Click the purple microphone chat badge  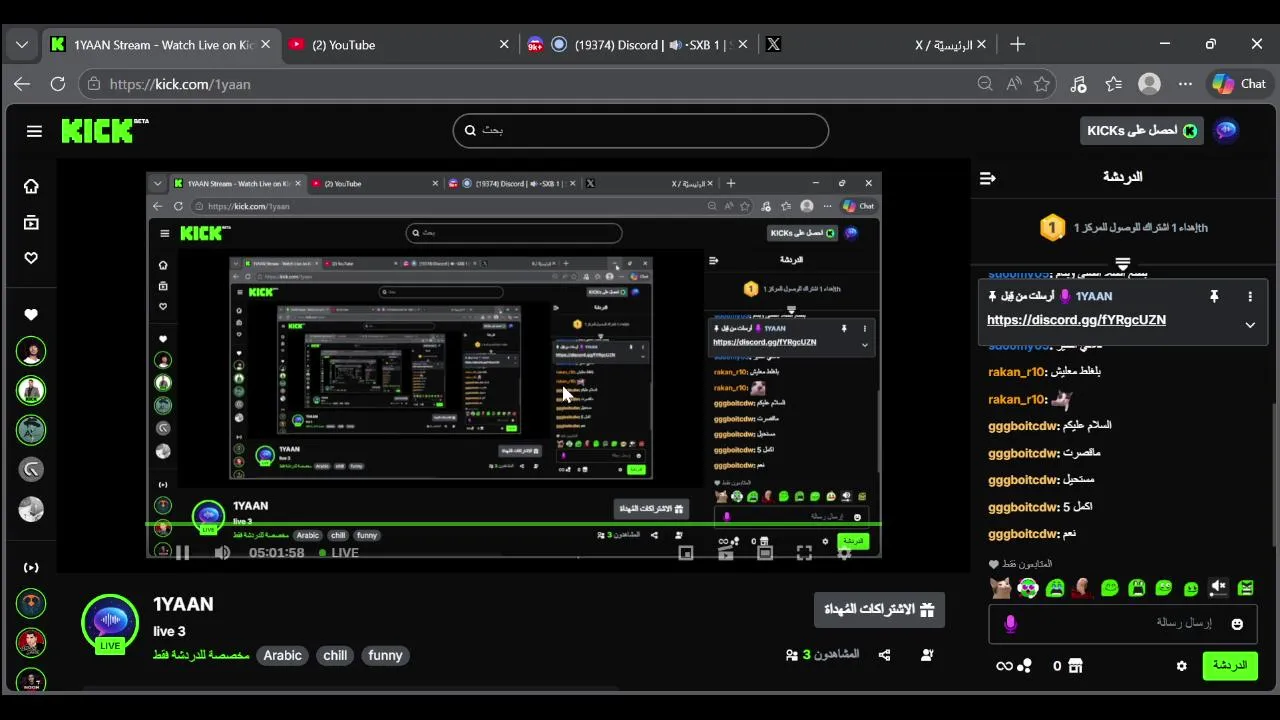(1010, 623)
